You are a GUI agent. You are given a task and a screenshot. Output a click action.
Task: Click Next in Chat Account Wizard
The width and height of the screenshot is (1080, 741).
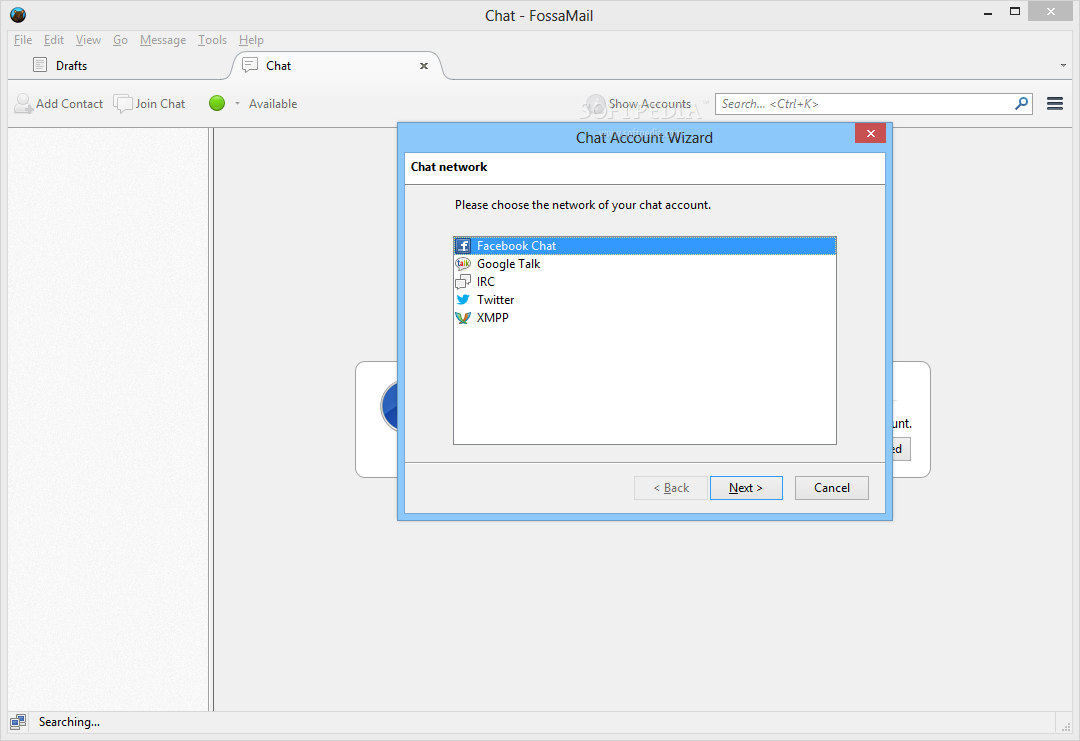point(746,488)
